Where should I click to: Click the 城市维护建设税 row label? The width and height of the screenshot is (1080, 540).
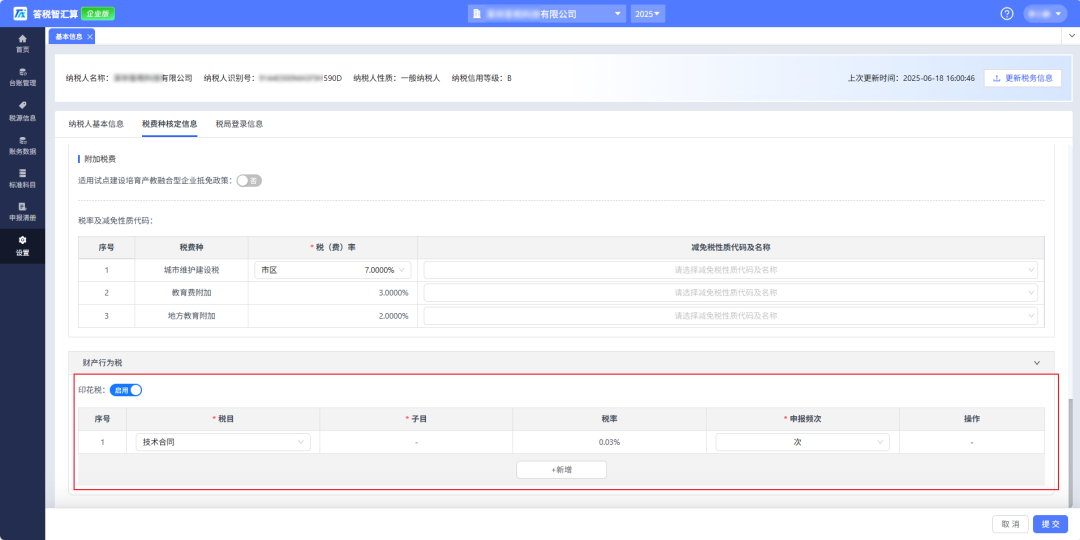click(x=191, y=270)
